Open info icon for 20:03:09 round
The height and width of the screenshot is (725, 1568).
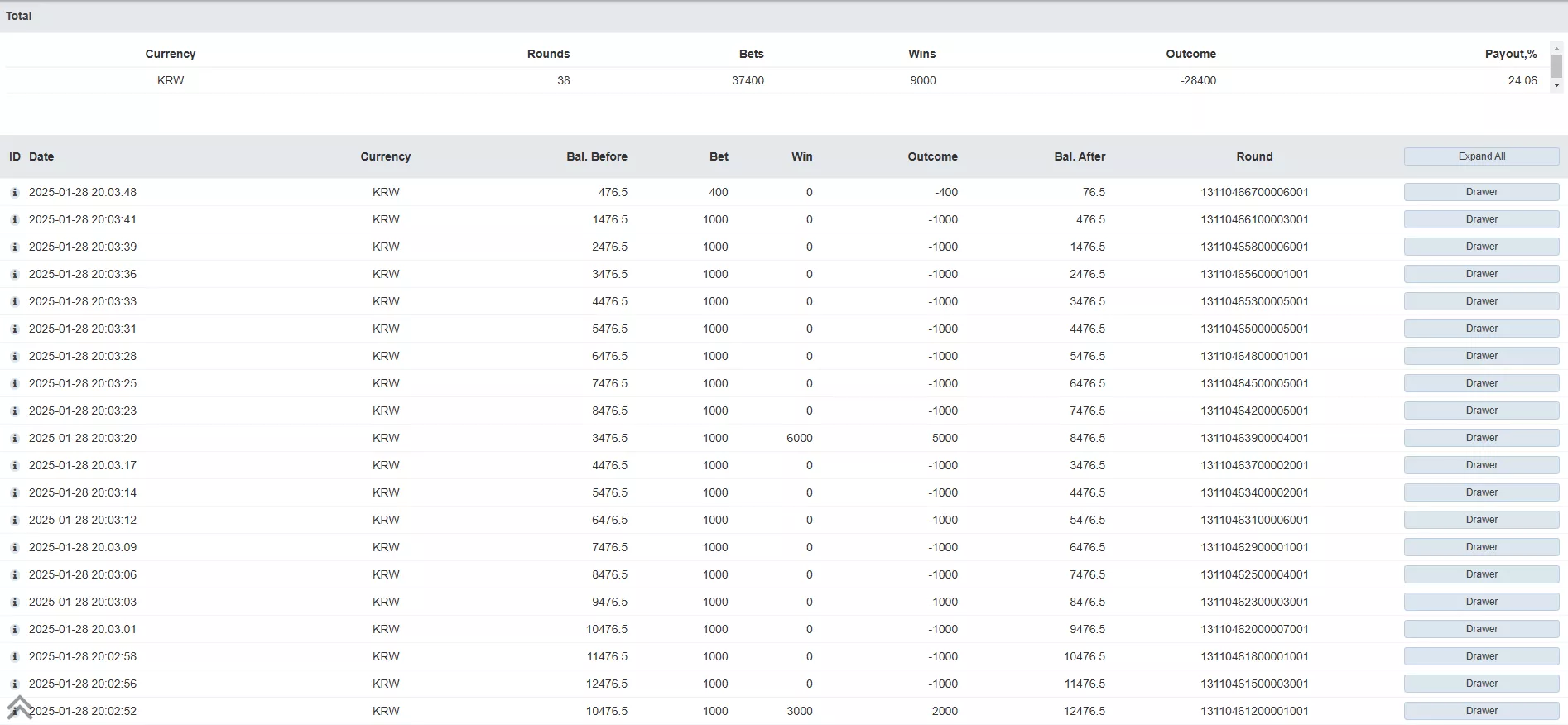coord(14,547)
